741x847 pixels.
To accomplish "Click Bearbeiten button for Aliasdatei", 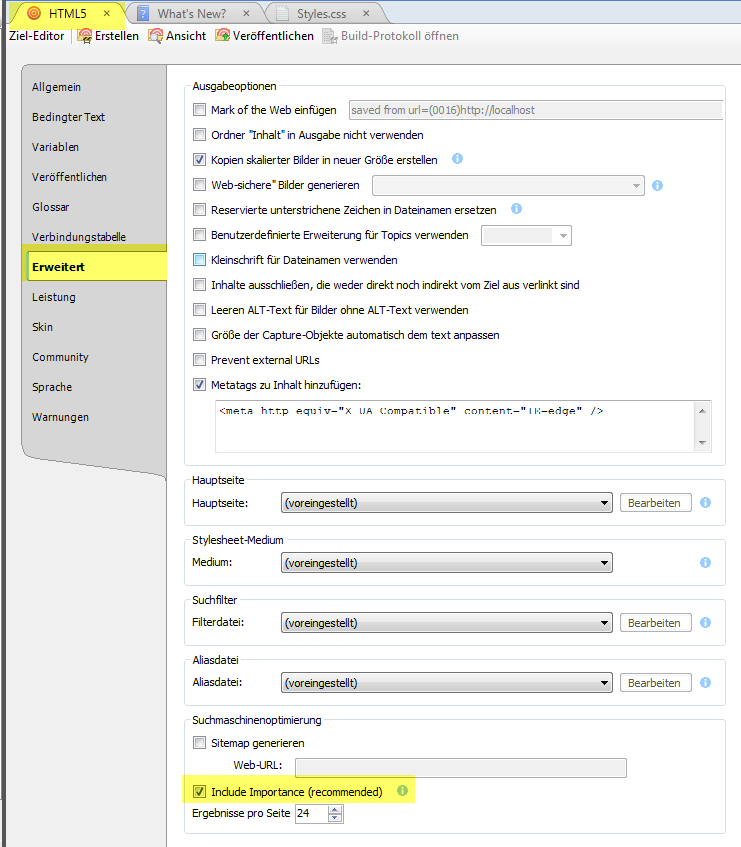I will click(655, 683).
